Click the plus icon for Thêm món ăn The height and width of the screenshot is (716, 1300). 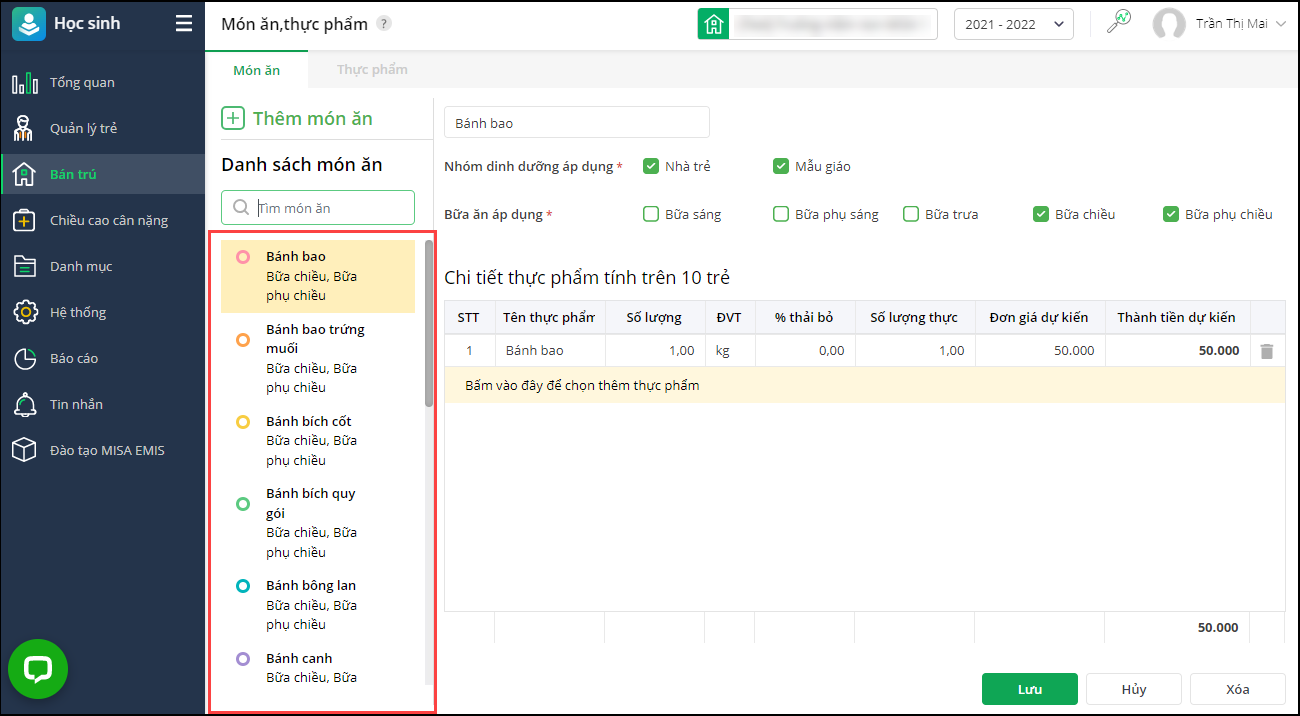click(x=232, y=119)
